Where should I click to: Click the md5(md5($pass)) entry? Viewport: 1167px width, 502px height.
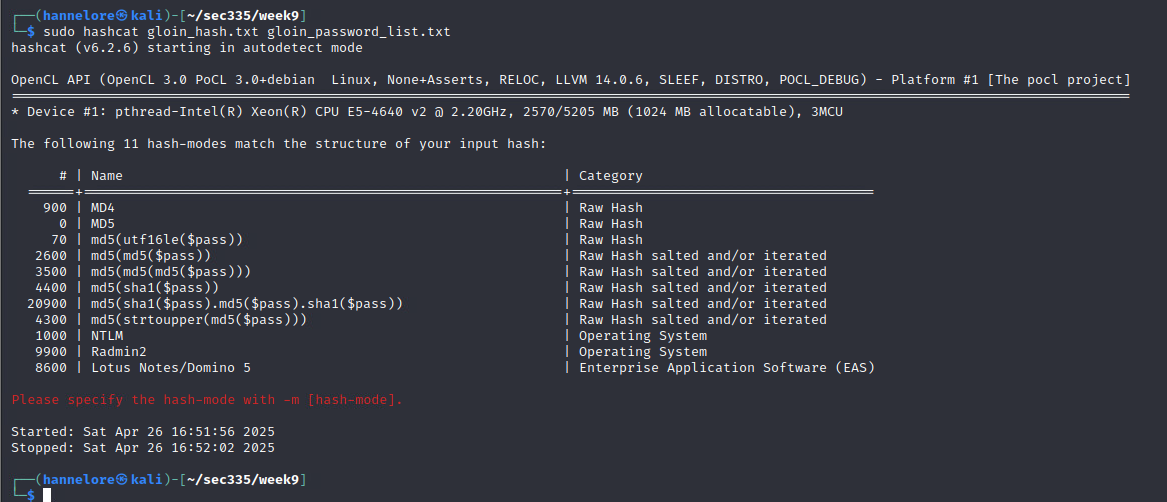coord(151,256)
